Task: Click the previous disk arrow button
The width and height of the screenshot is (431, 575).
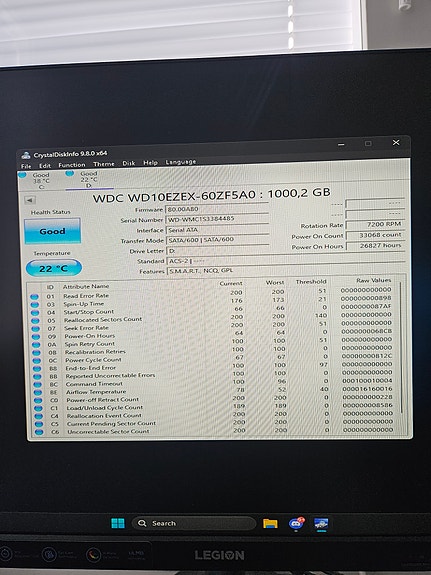Action: [x=30, y=200]
